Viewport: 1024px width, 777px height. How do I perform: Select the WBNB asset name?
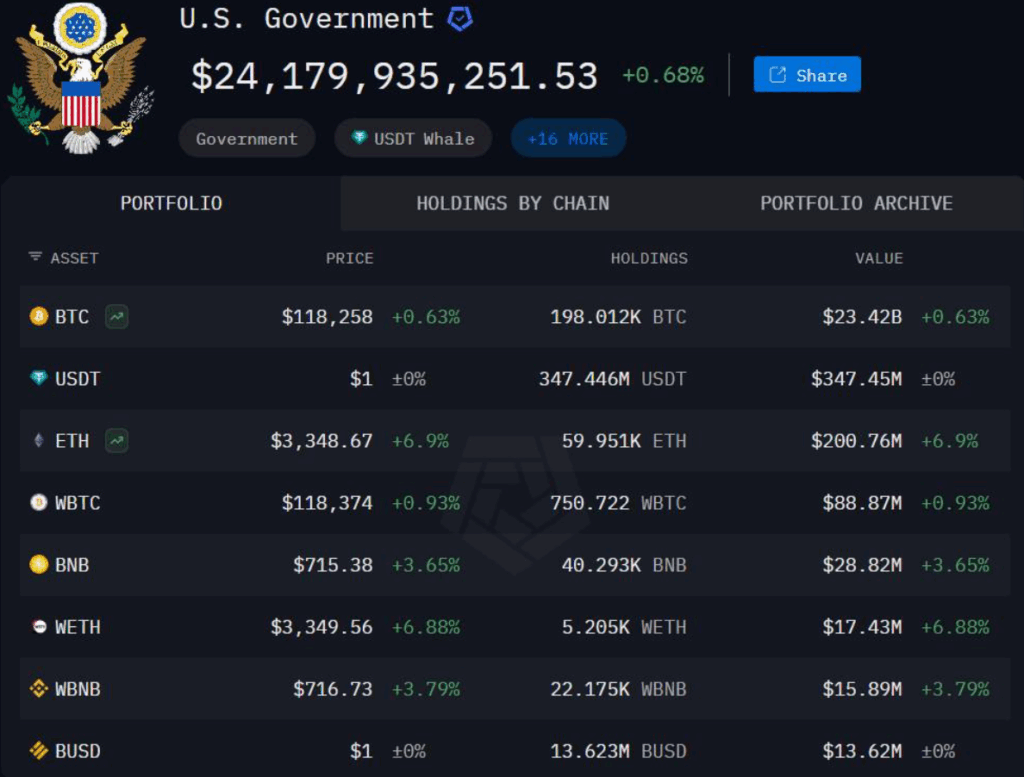click(x=78, y=689)
